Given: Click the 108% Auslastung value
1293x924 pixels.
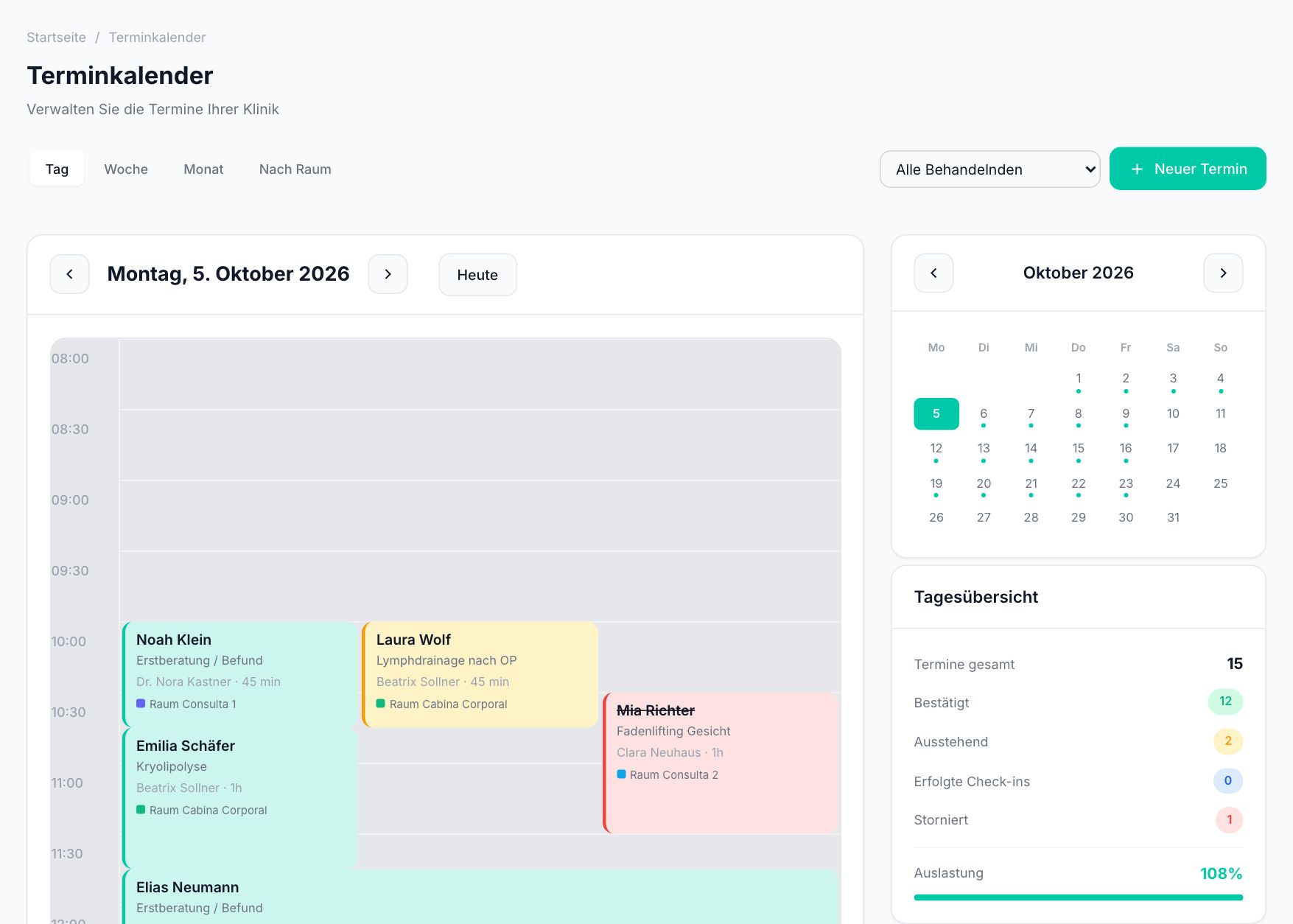Looking at the screenshot, I should pyautogui.click(x=1221, y=874).
